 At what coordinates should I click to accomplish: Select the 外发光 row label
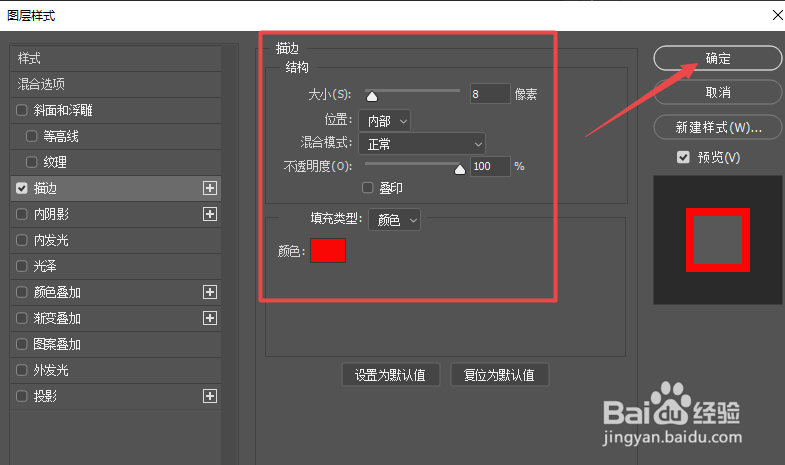(x=51, y=370)
